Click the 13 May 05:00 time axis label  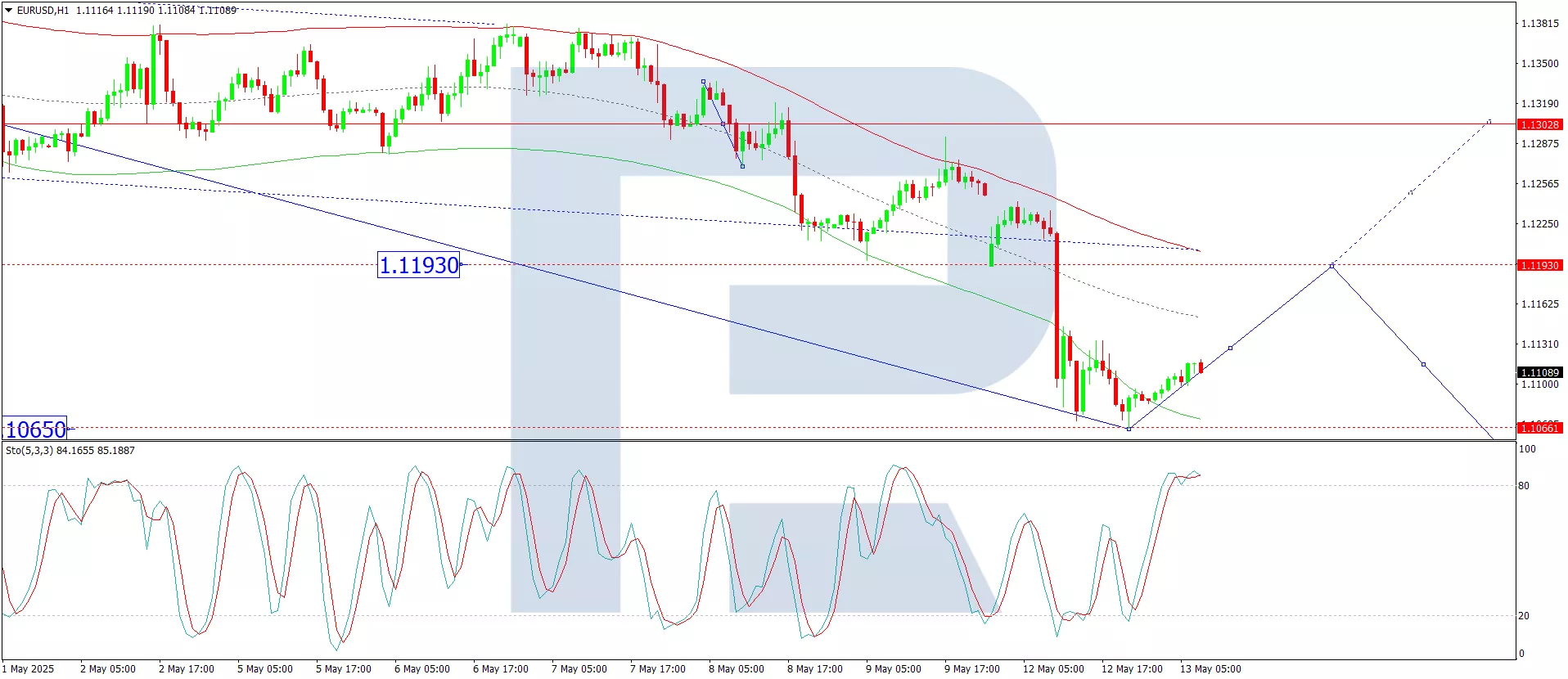[x=1210, y=669]
